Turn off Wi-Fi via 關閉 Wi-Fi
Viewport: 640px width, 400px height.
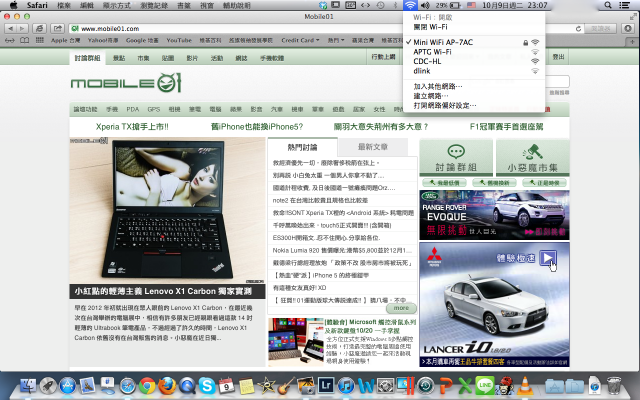pos(473,27)
